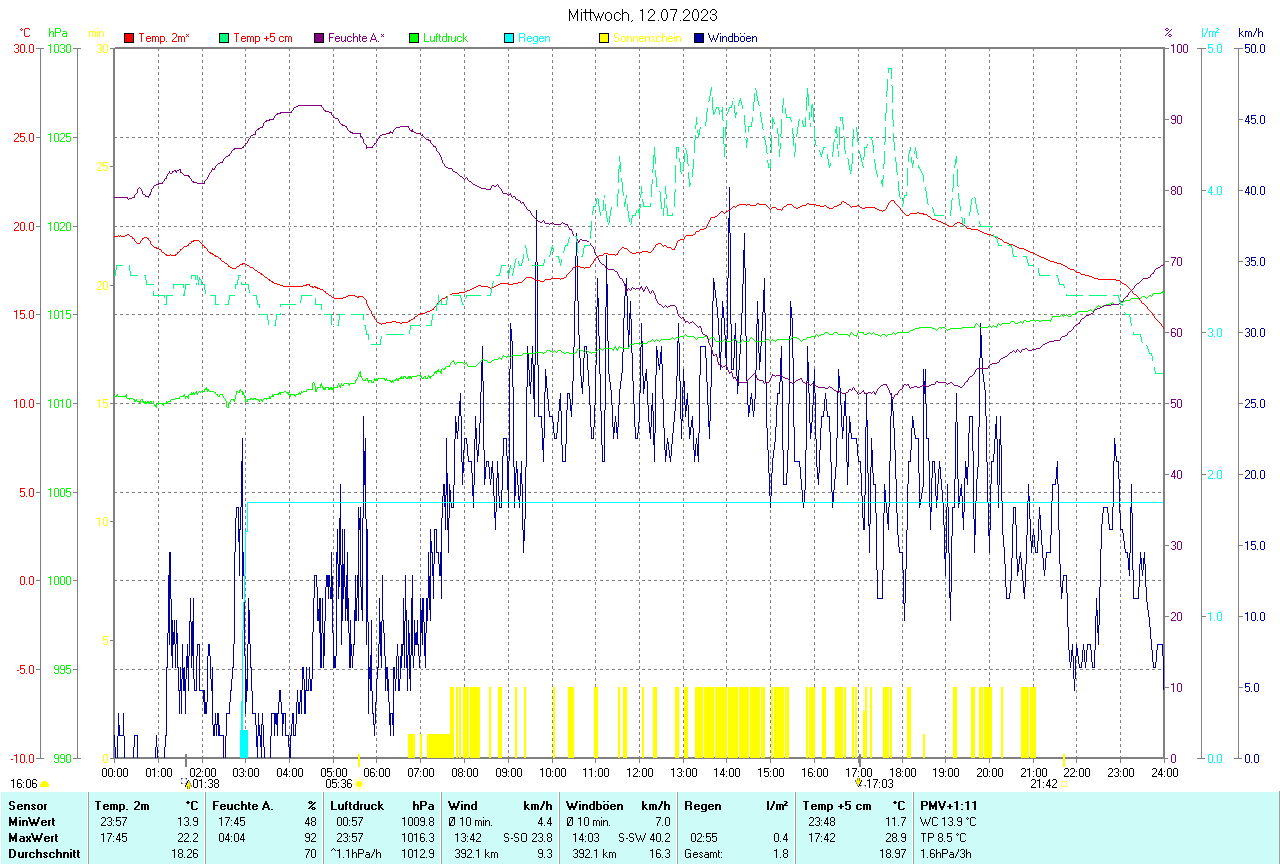Click the Feuchte A. column header
Screen dimensions: 1280x864
coord(264,806)
